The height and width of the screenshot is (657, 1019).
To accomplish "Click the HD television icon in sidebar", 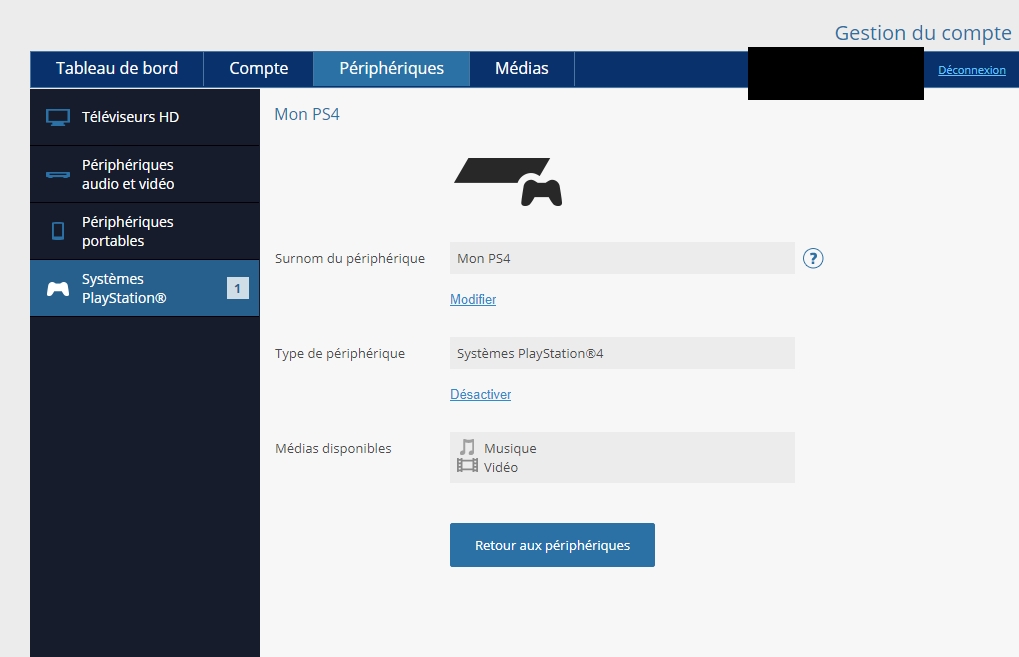I will click(x=58, y=117).
